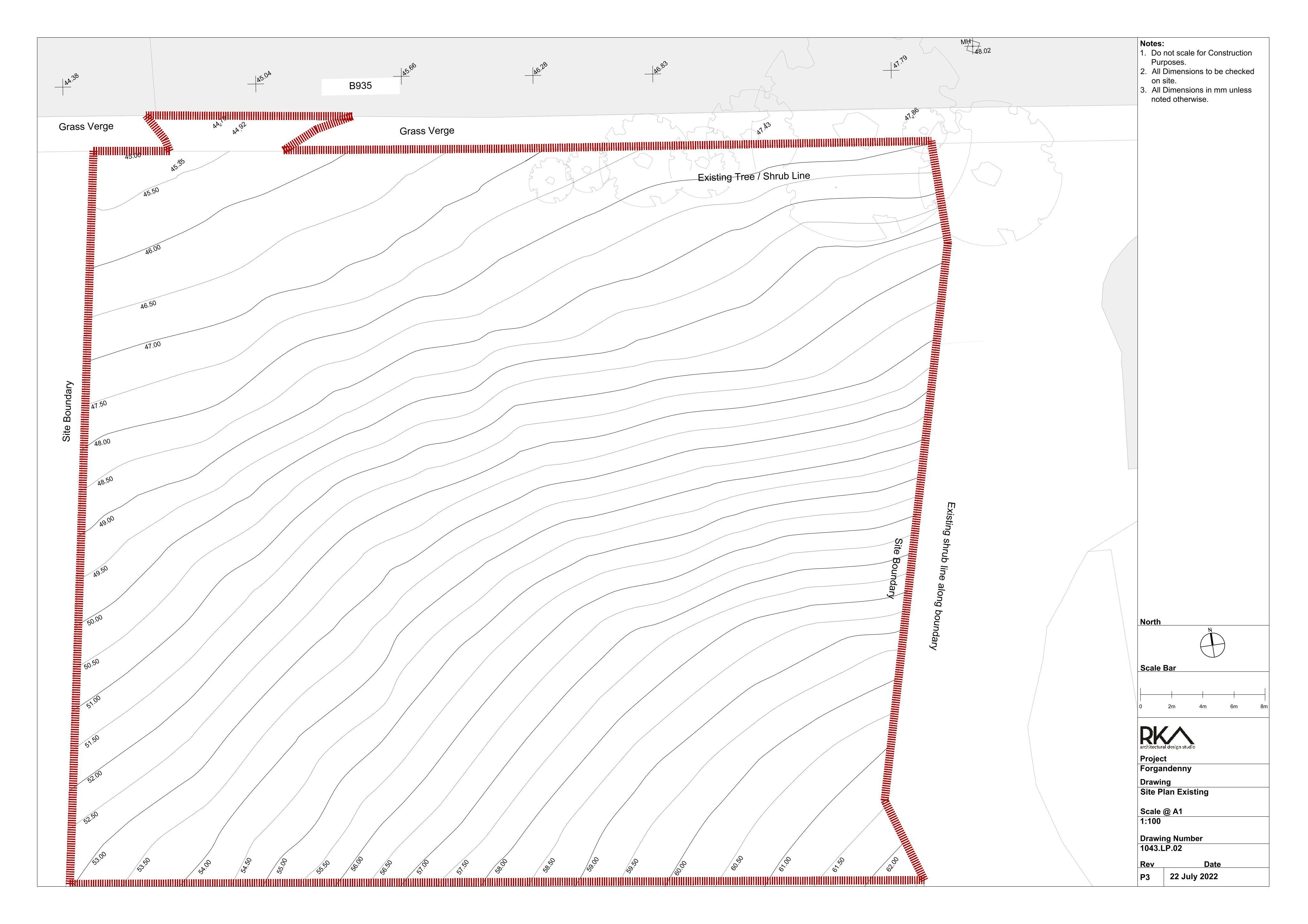
Task: Click the 'Notes:' heading
Action: pos(1152,43)
